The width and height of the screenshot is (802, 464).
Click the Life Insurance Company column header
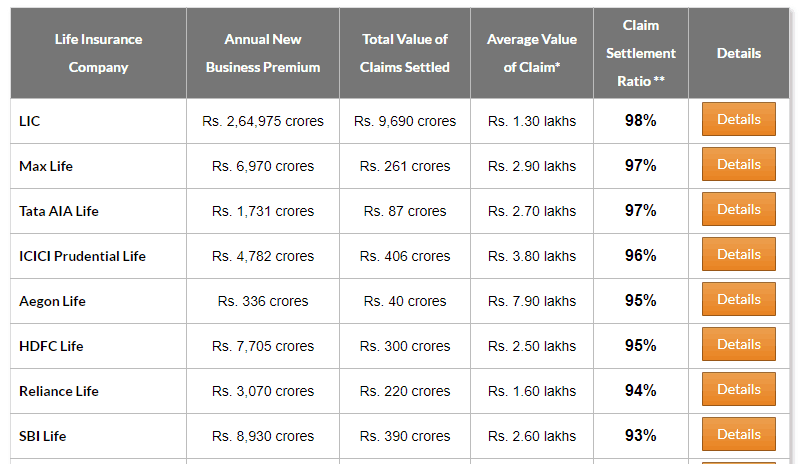[98, 53]
